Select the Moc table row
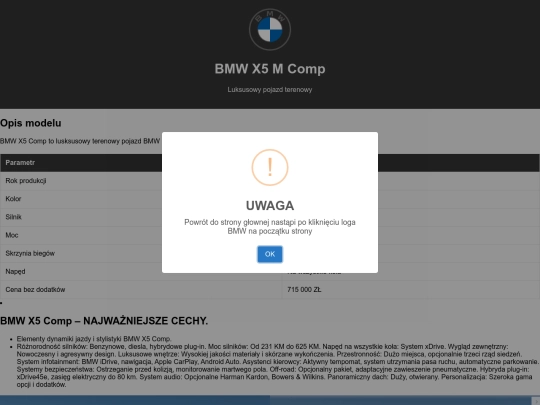This screenshot has width=540, height=405. click(x=270, y=235)
